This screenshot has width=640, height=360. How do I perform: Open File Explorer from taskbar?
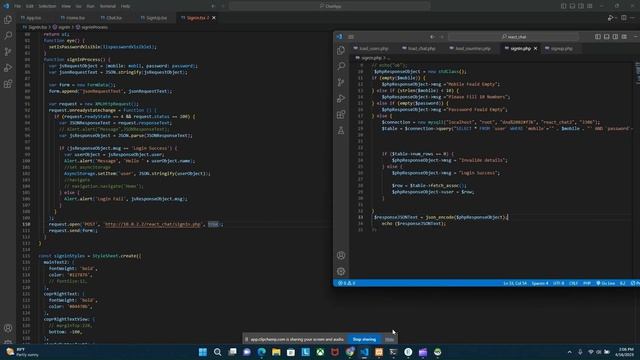click(x=276, y=352)
